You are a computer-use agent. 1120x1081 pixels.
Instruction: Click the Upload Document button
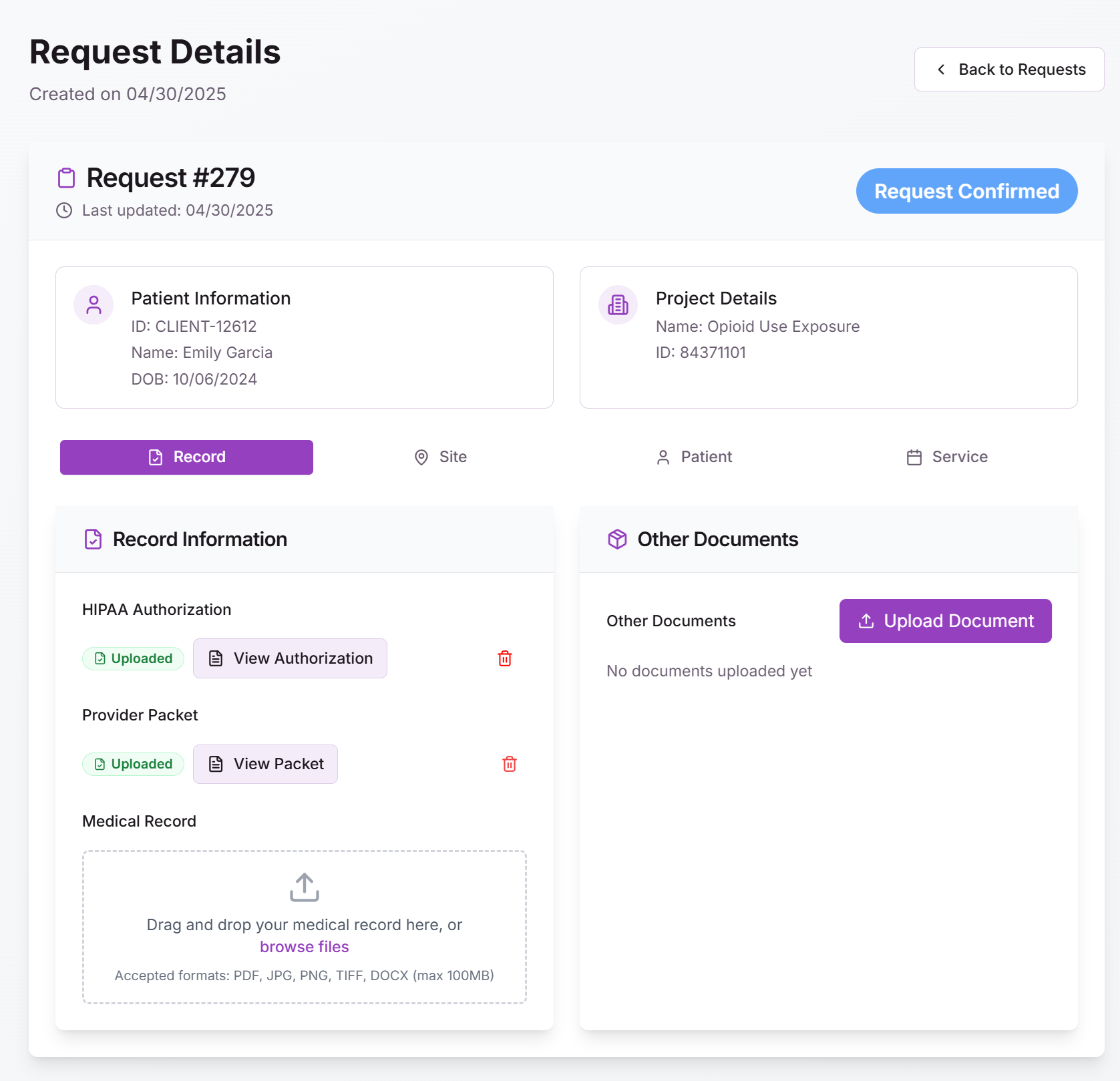click(945, 621)
